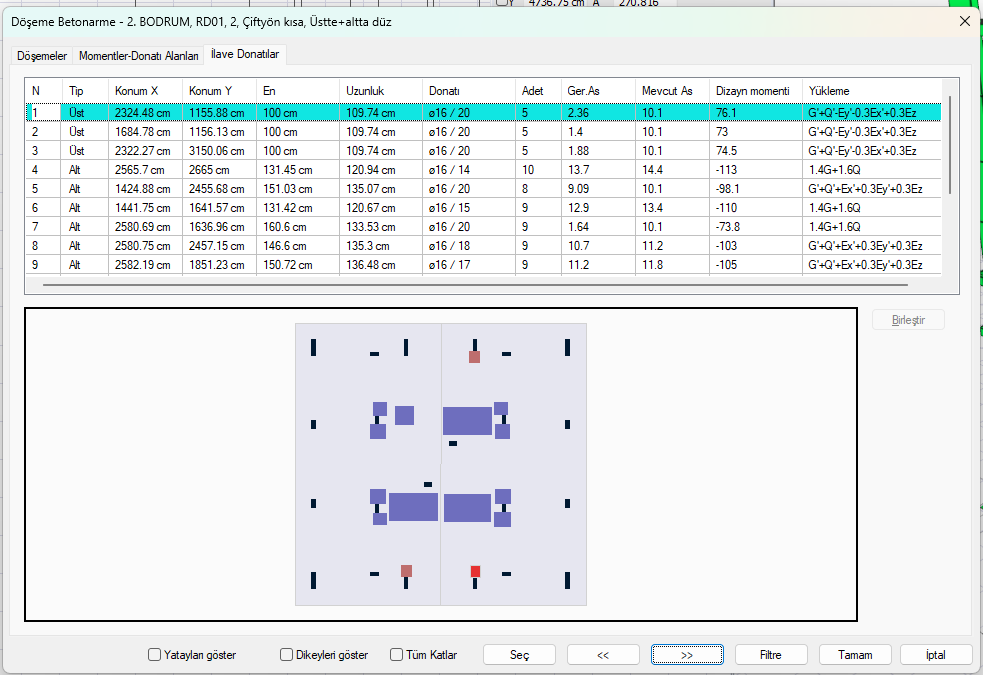Image resolution: width=983 pixels, height=675 pixels.
Task: Click the top pink reinforcement marker
Action: [475, 357]
